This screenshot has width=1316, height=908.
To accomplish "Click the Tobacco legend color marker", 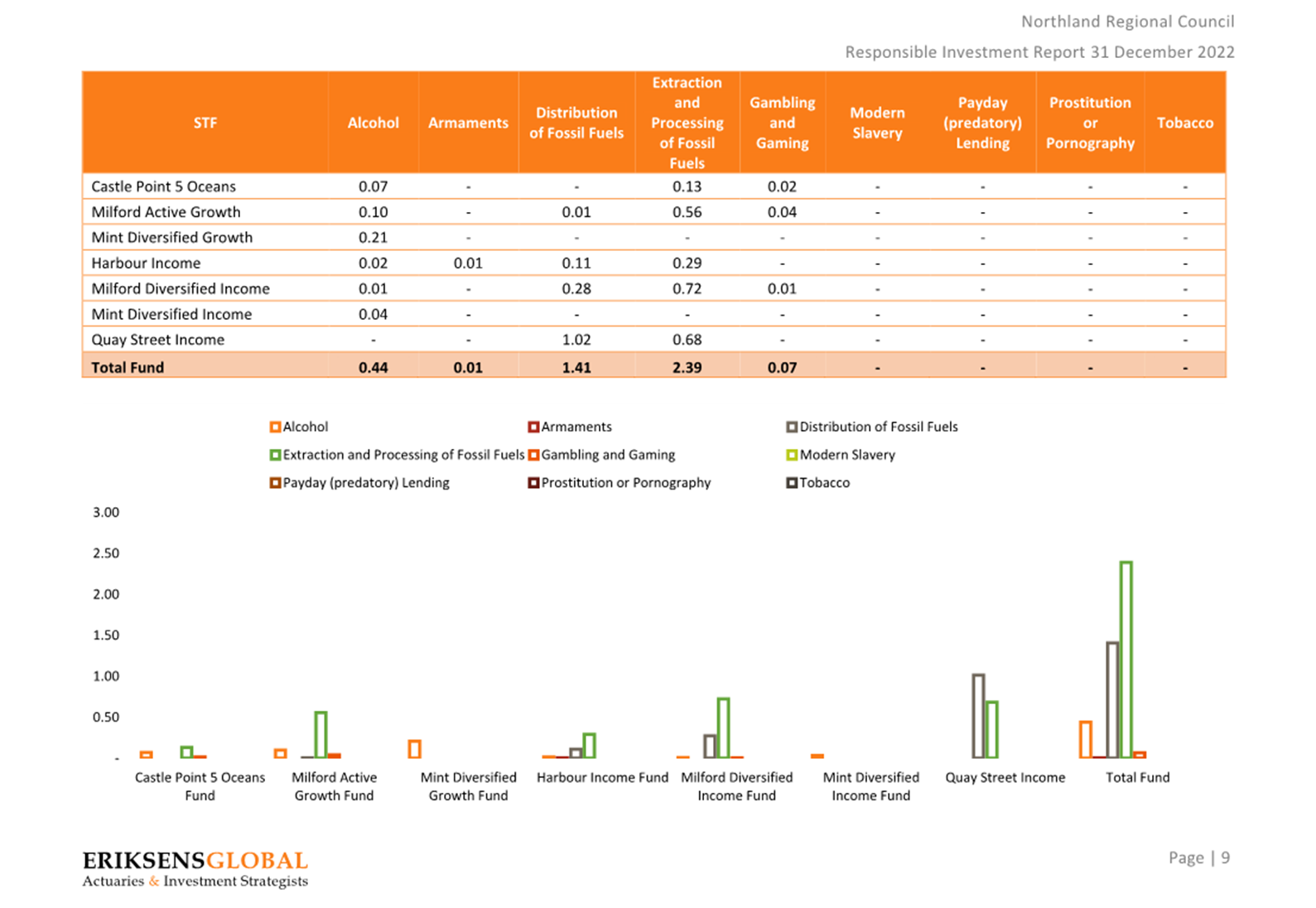I will pos(792,483).
